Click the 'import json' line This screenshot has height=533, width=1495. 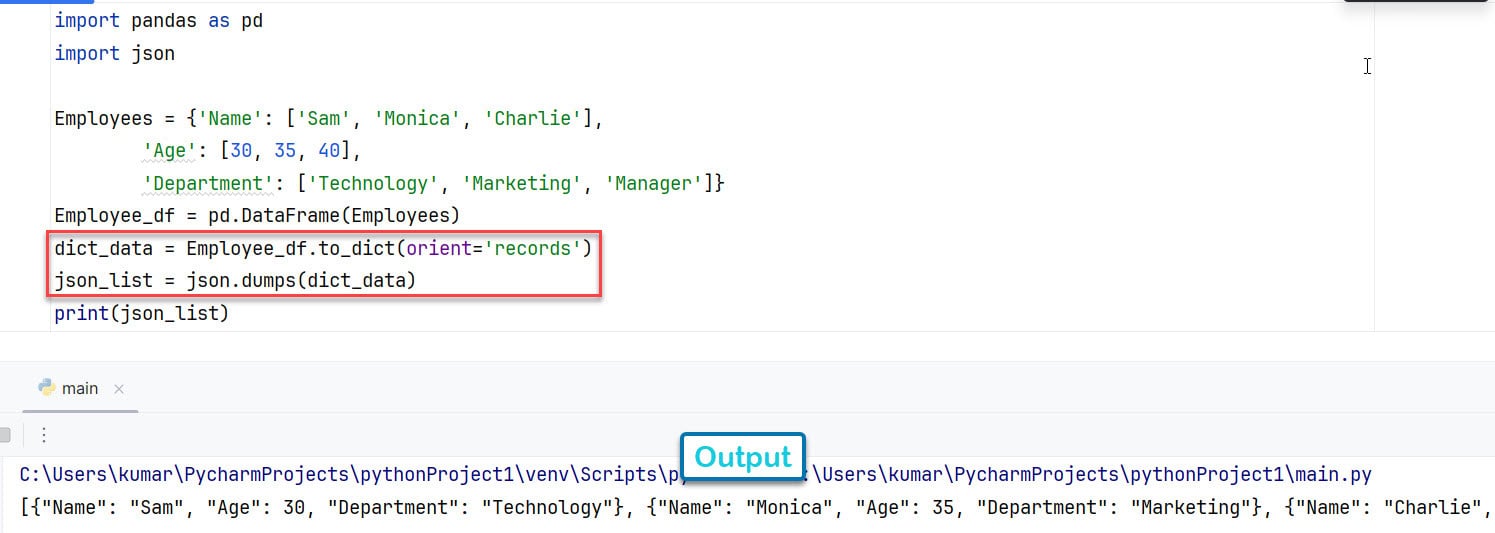(115, 53)
